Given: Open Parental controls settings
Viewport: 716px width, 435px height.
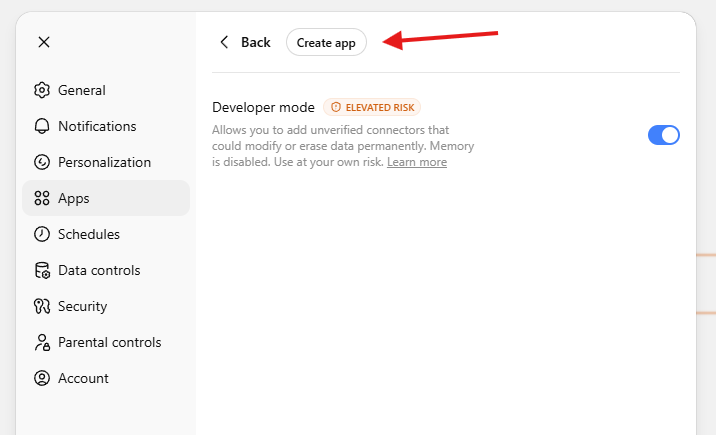Looking at the screenshot, I should pos(106,342).
